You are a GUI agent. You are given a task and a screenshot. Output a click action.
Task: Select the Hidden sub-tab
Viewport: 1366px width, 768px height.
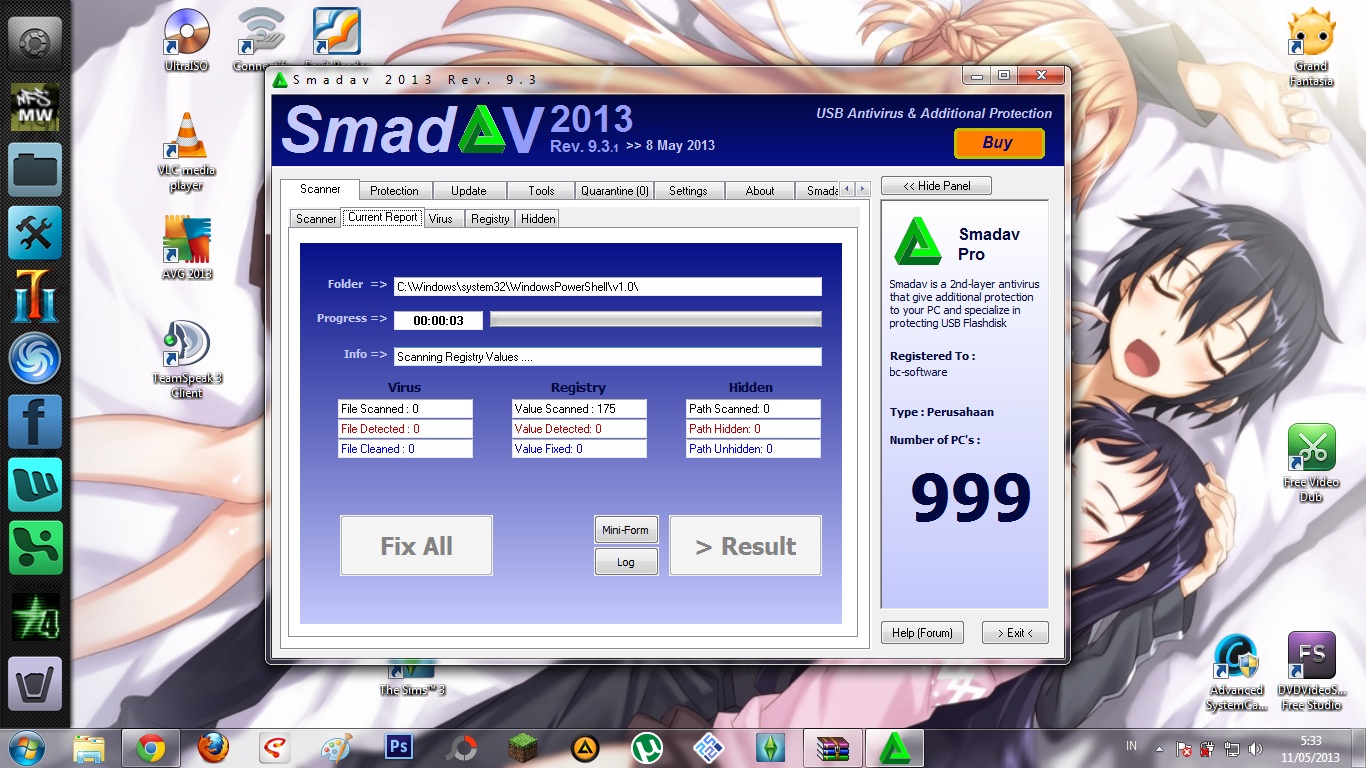click(x=538, y=218)
